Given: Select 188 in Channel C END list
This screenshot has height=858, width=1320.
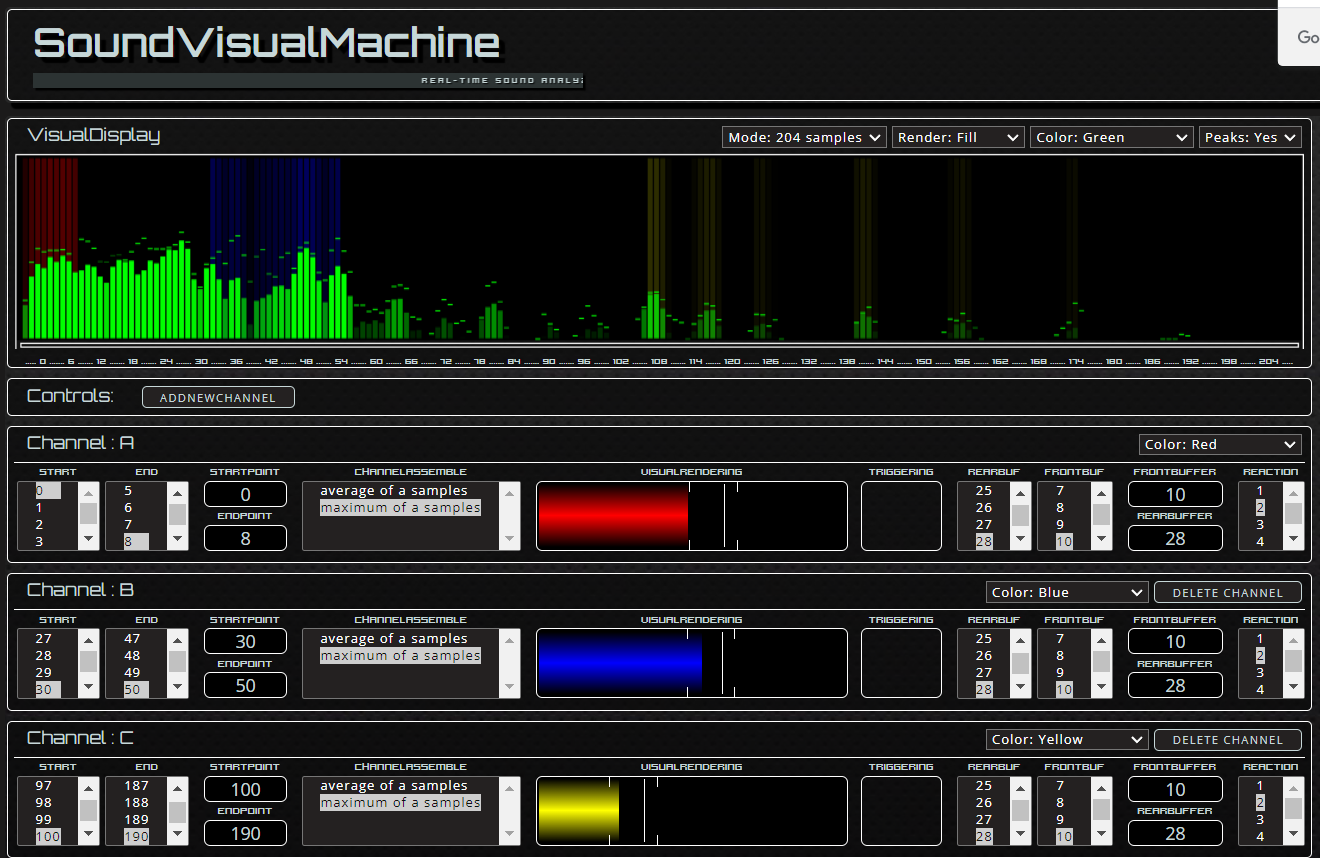Looking at the screenshot, I should coord(137,803).
